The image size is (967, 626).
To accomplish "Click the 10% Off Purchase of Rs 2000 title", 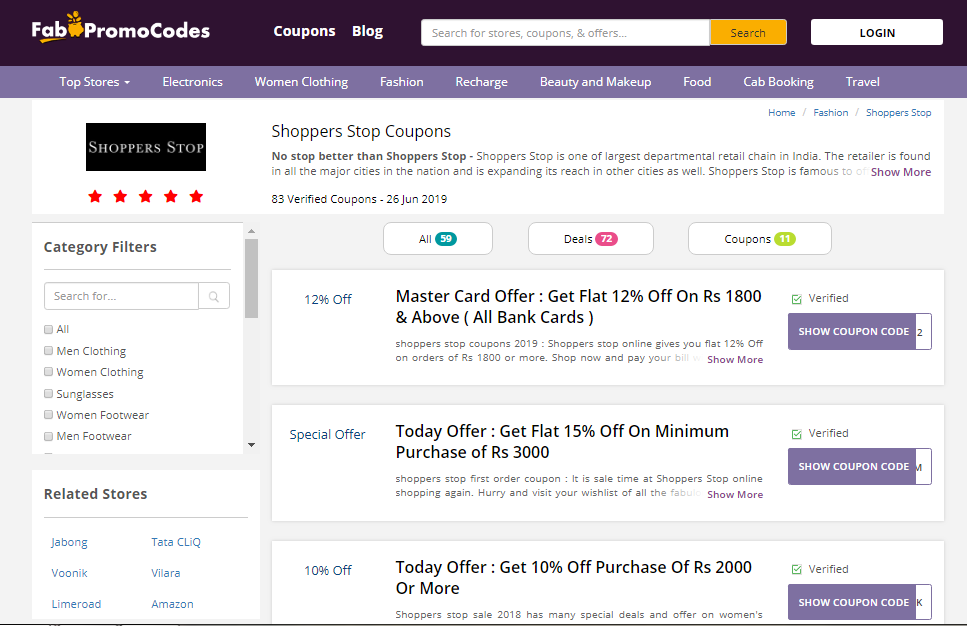I will click(574, 577).
